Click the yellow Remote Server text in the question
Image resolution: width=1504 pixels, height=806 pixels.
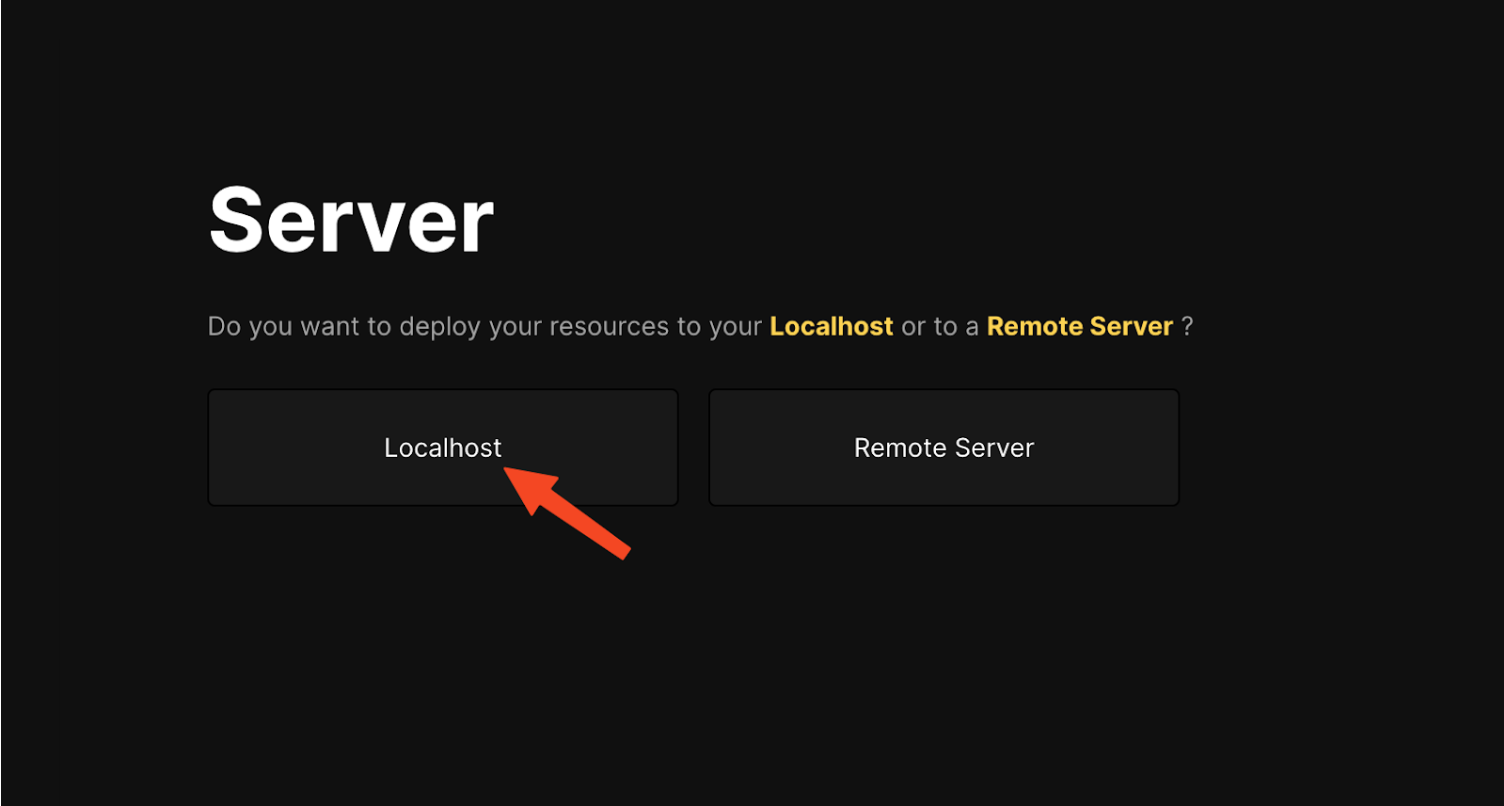coord(1079,327)
